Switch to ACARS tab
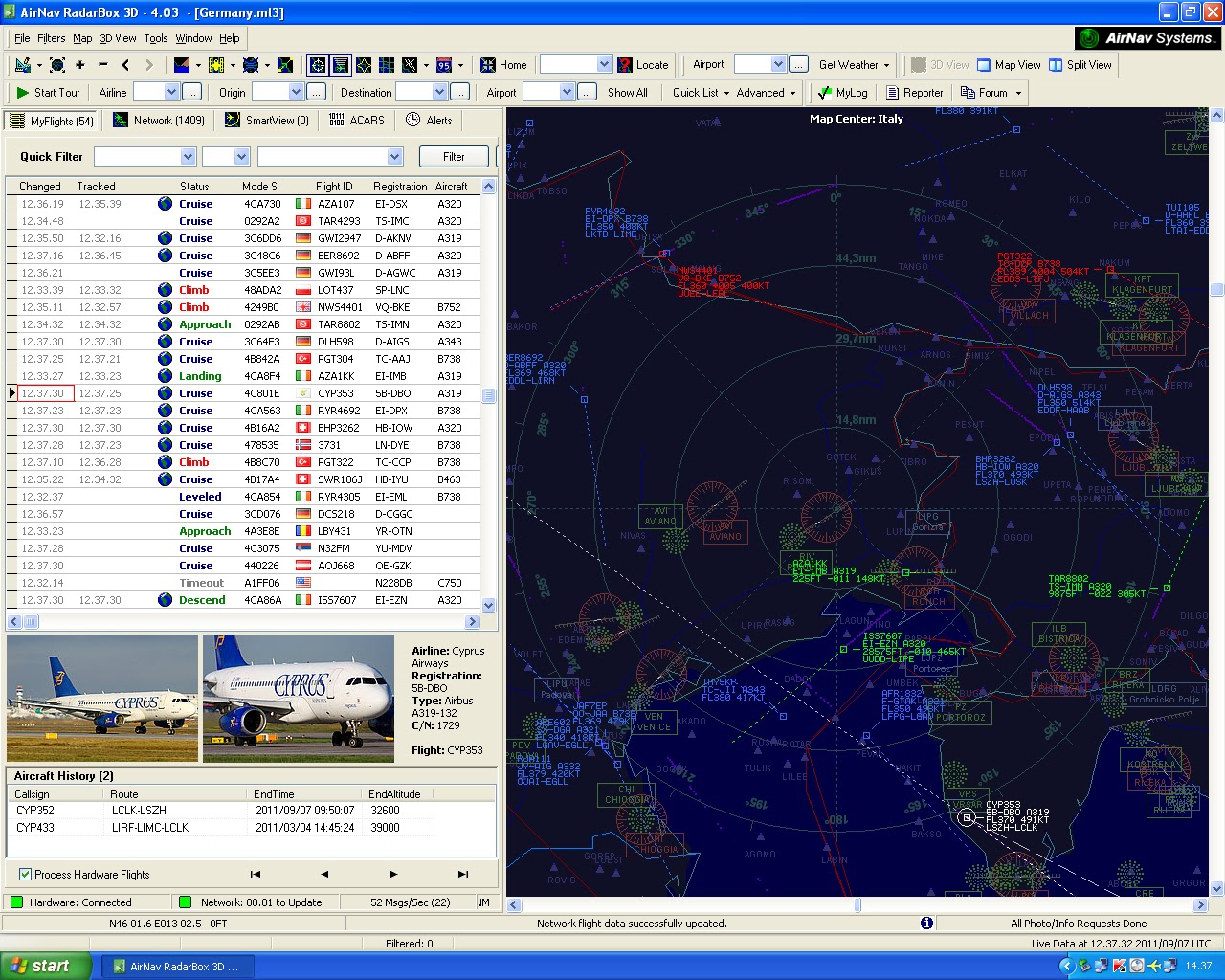This screenshot has width=1225, height=980. [357, 121]
